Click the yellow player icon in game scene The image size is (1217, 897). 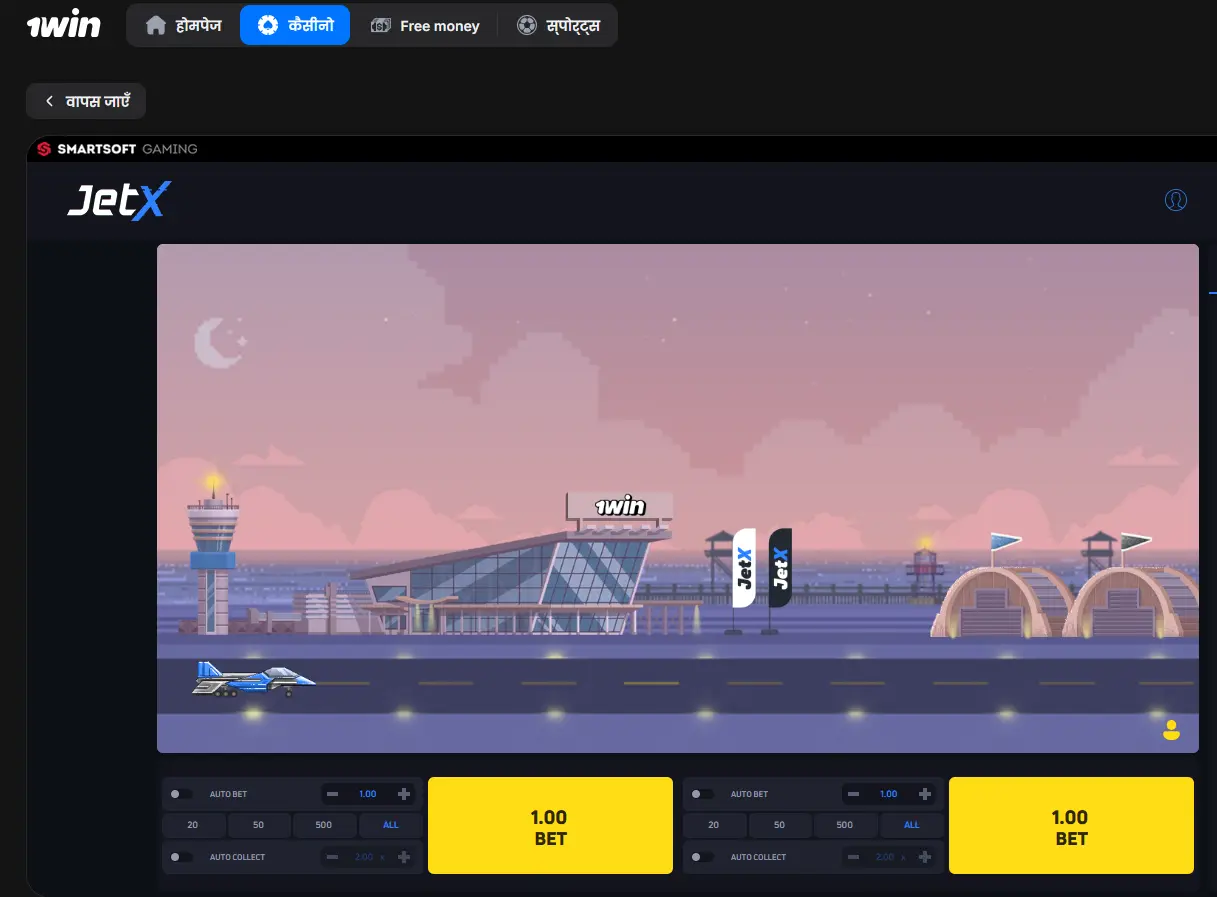tap(1171, 730)
